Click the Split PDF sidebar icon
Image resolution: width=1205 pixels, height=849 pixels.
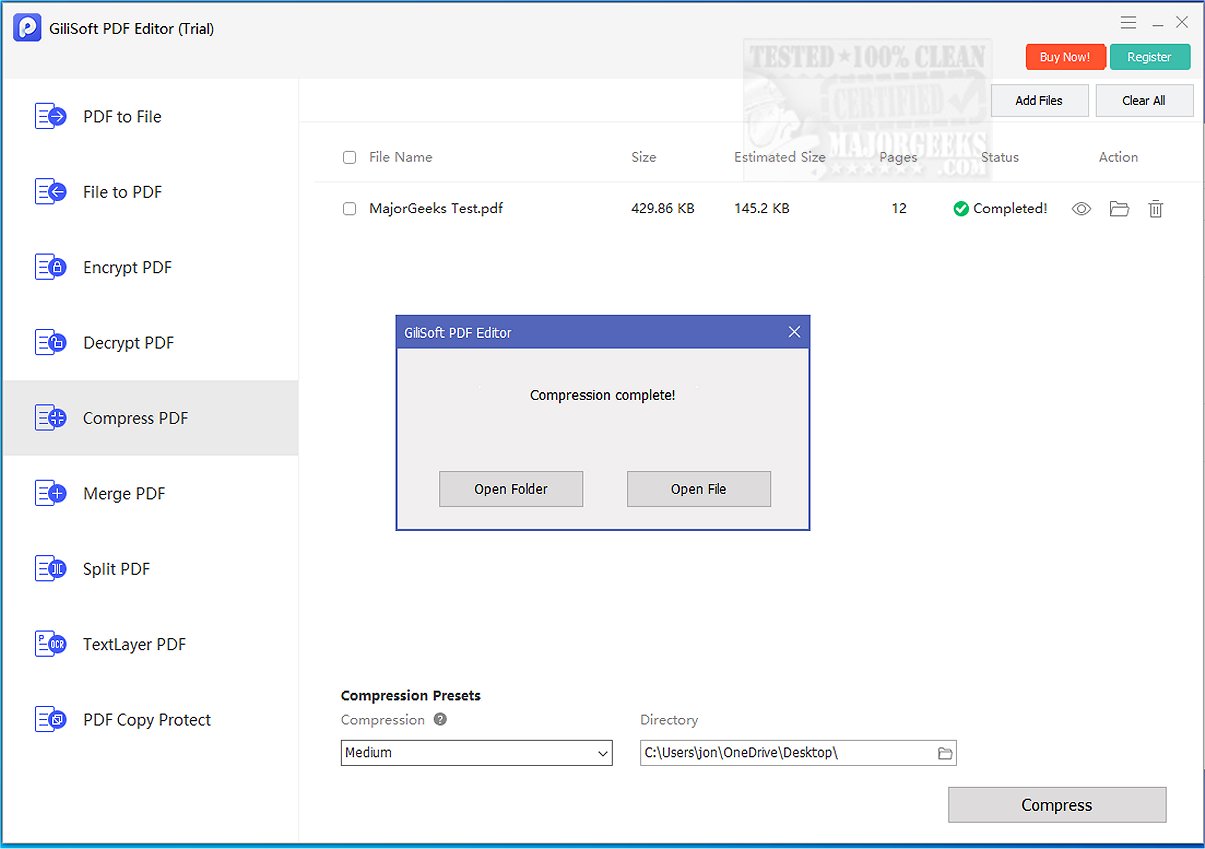pyautogui.click(x=50, y=569)
